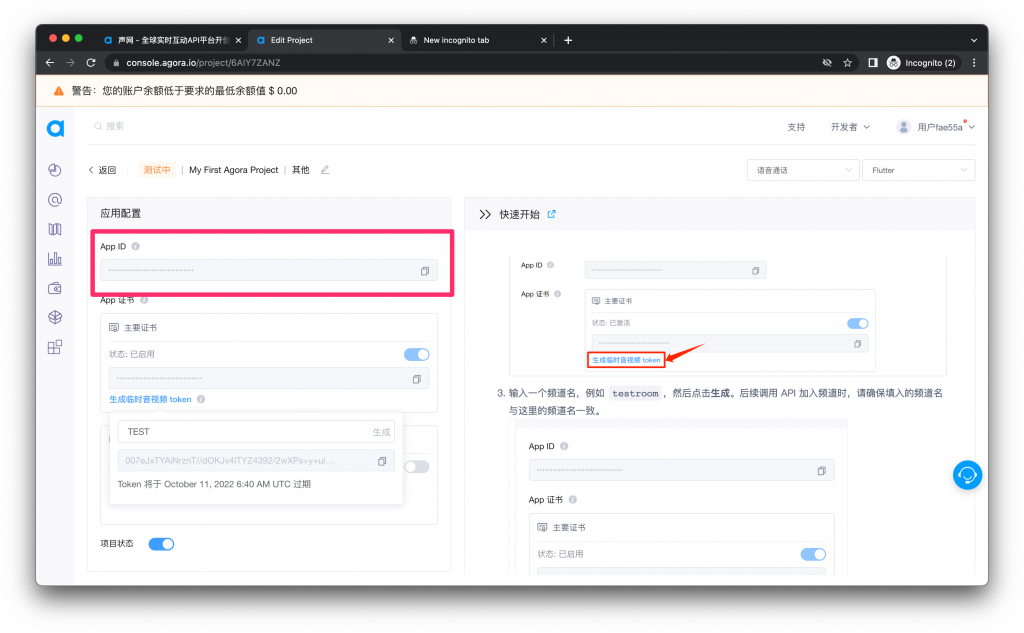
Task: Open the billing wallet sidebar icon
Action: click(55, 288)
